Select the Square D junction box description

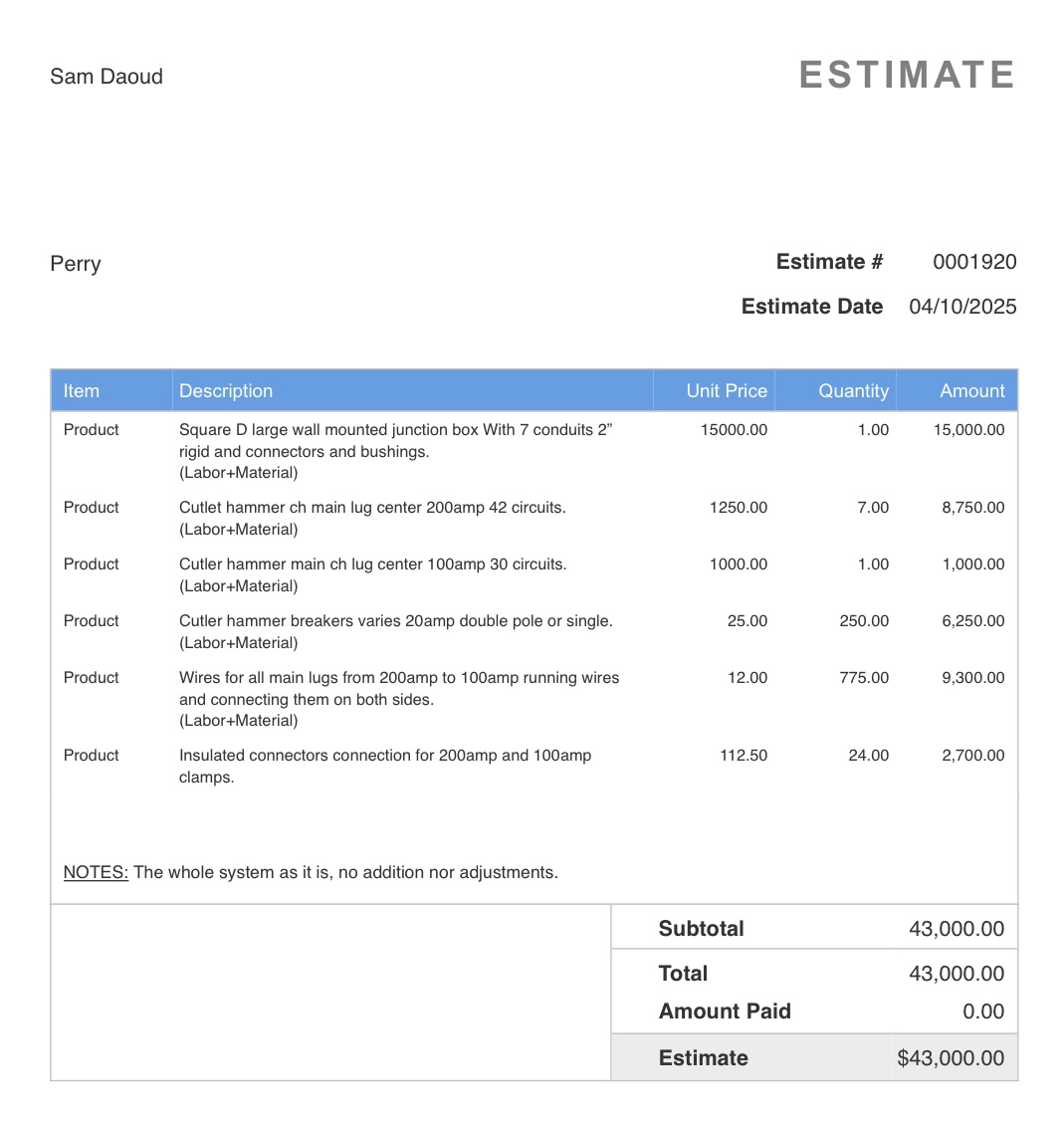pos(395,451)
